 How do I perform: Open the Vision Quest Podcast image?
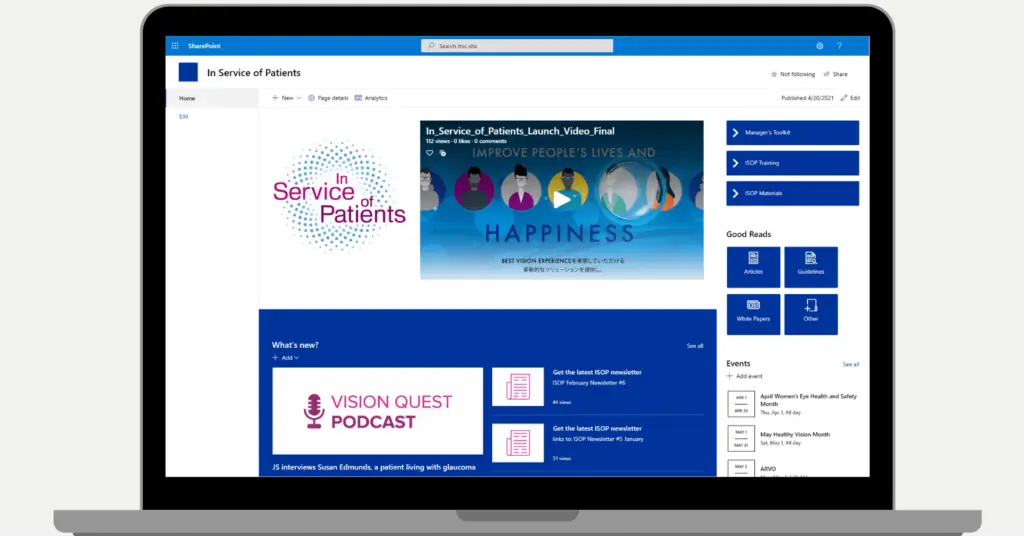pyautogui.click(x=377, y=411)
